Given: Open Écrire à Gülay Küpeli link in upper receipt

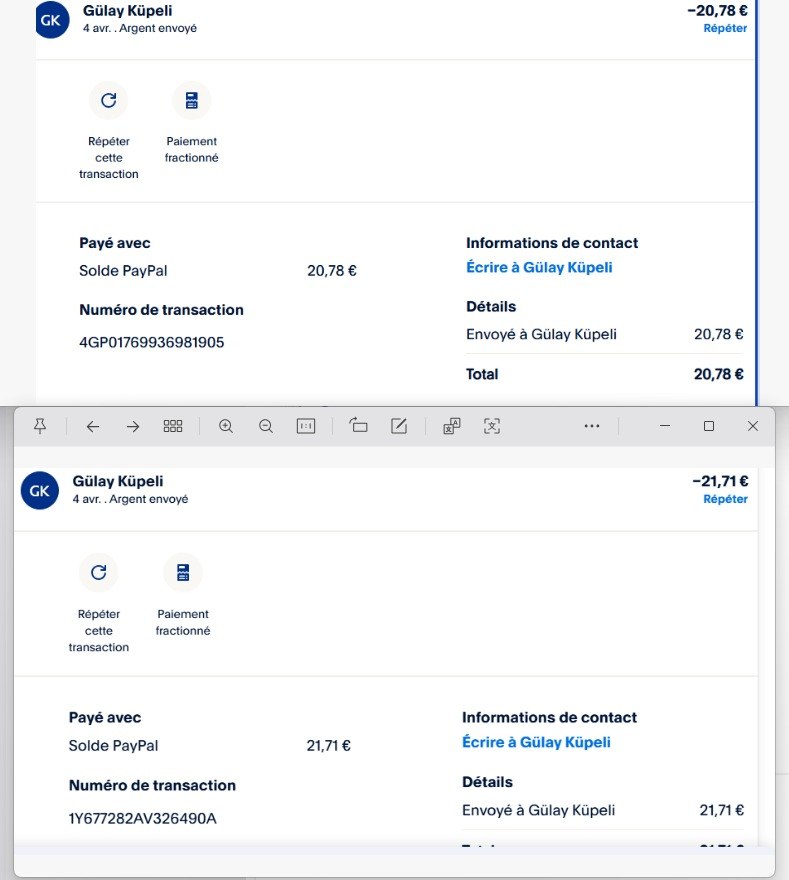Looking at the screenshot, I should pyautogui.click(x=539, y=268).
